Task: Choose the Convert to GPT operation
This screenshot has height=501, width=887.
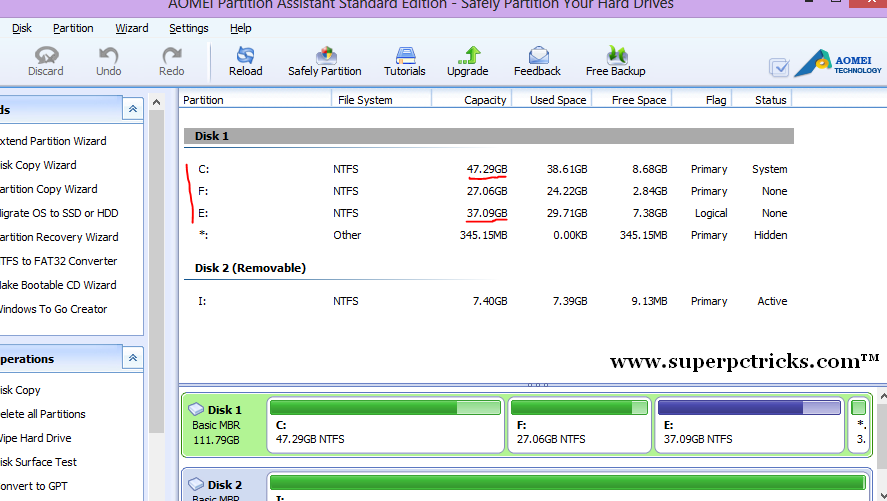Action: click(34, 486)
